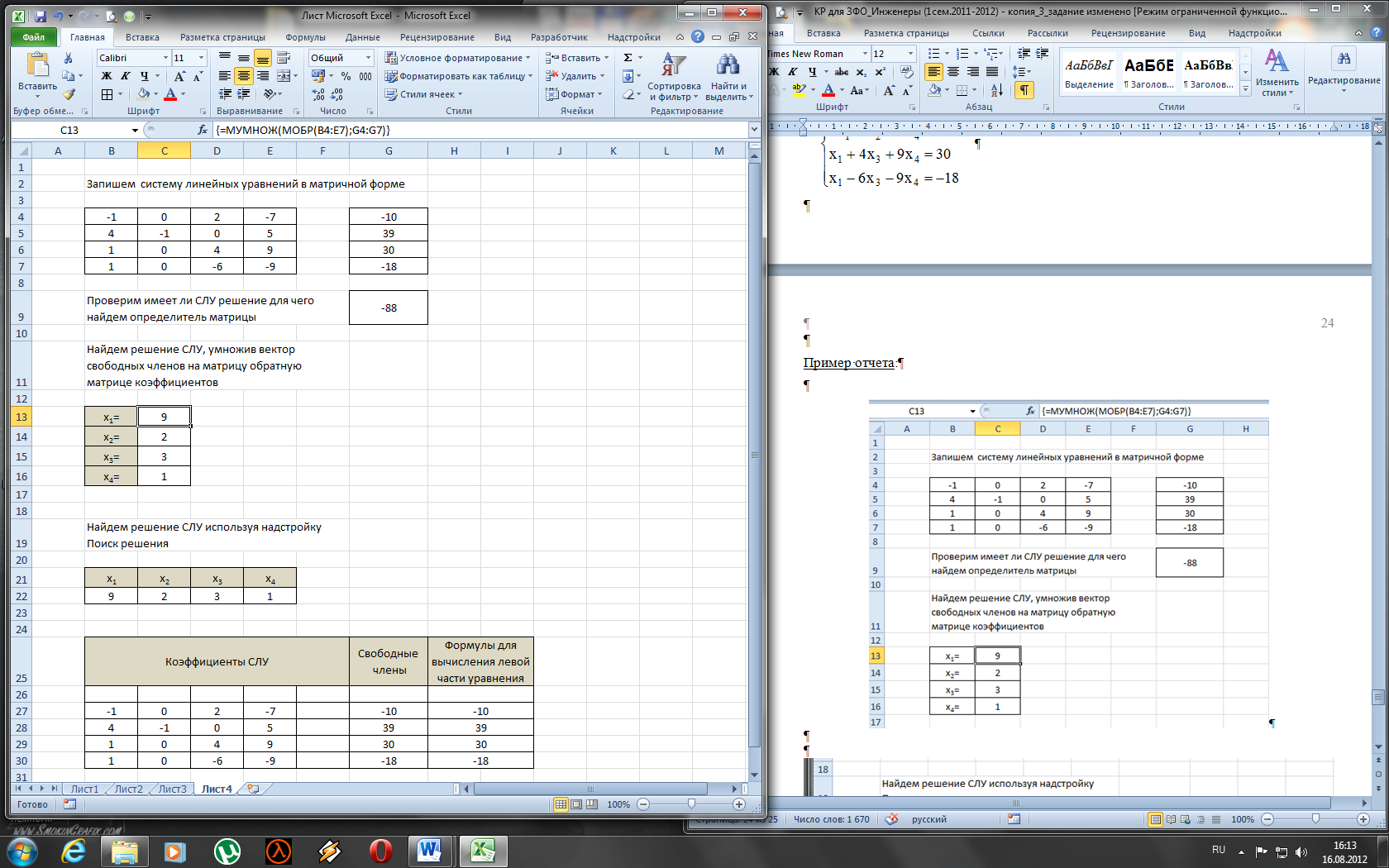Open Internet Explorer from the taskbar

(x=73, y=851)
